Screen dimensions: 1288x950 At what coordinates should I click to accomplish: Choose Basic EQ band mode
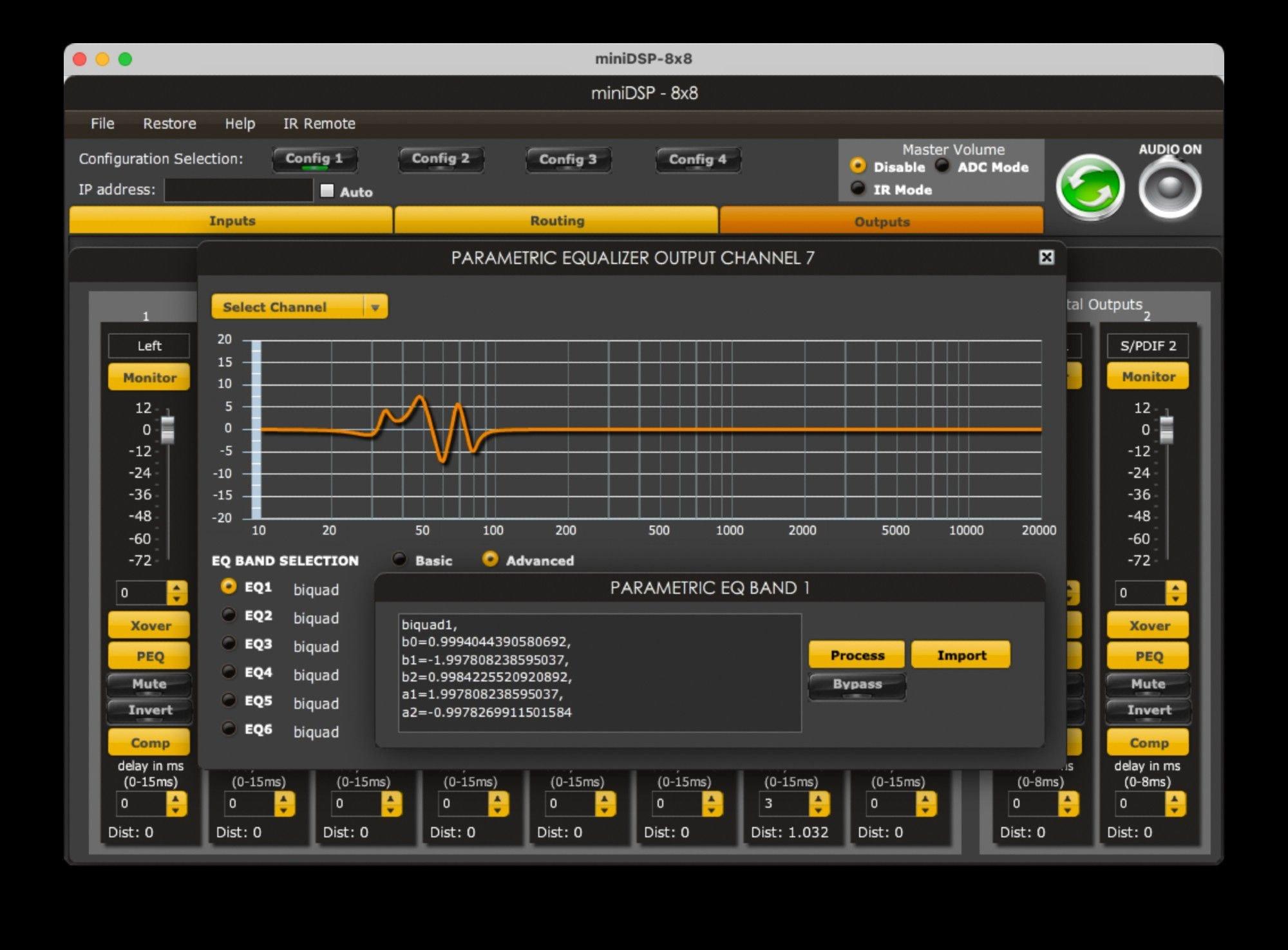pyautogui.click(x=399, y=559)
